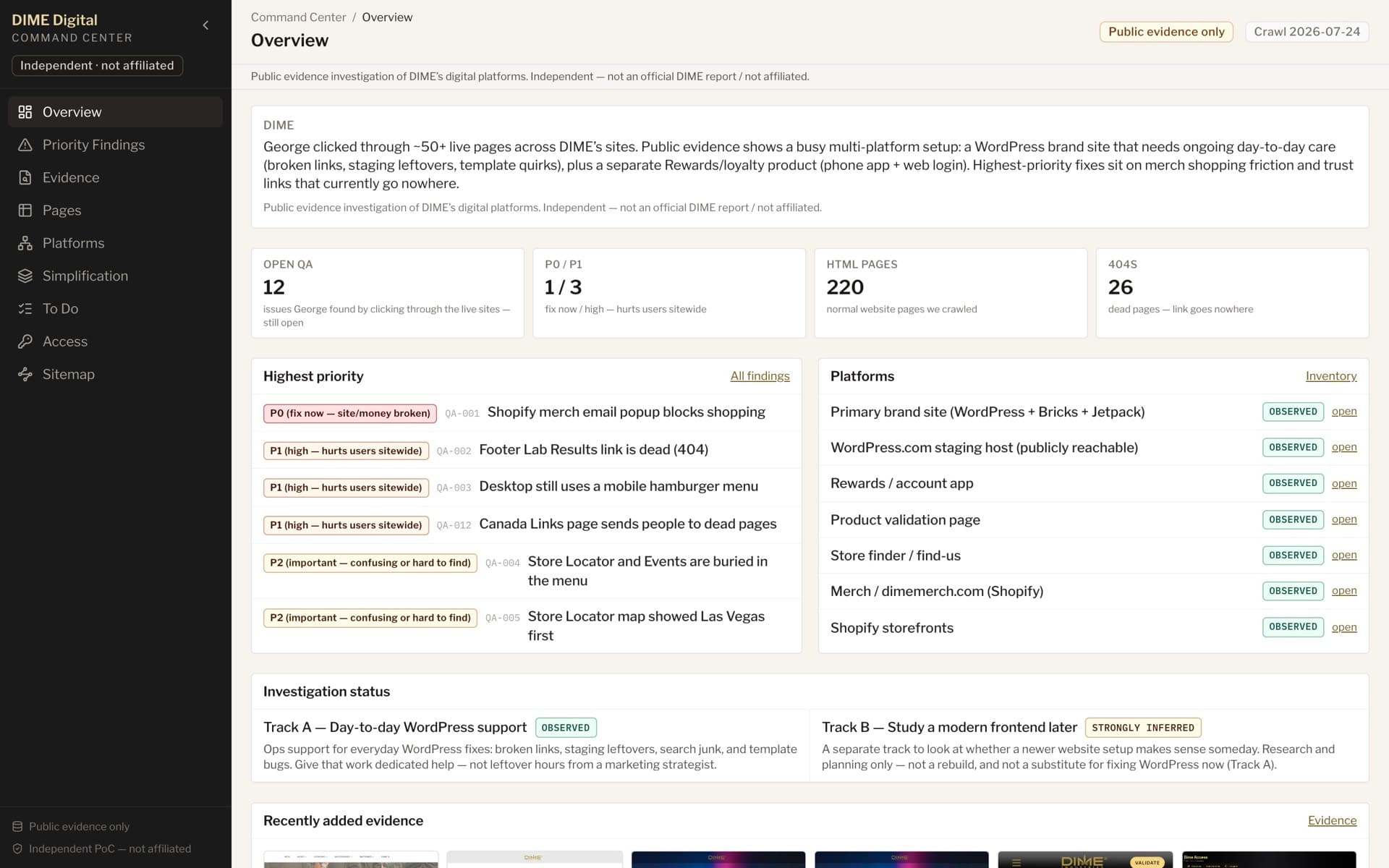Open WordPress.com staging host link
Image resolution: width=1389 pixels, height=868 pixels.
1343,447
